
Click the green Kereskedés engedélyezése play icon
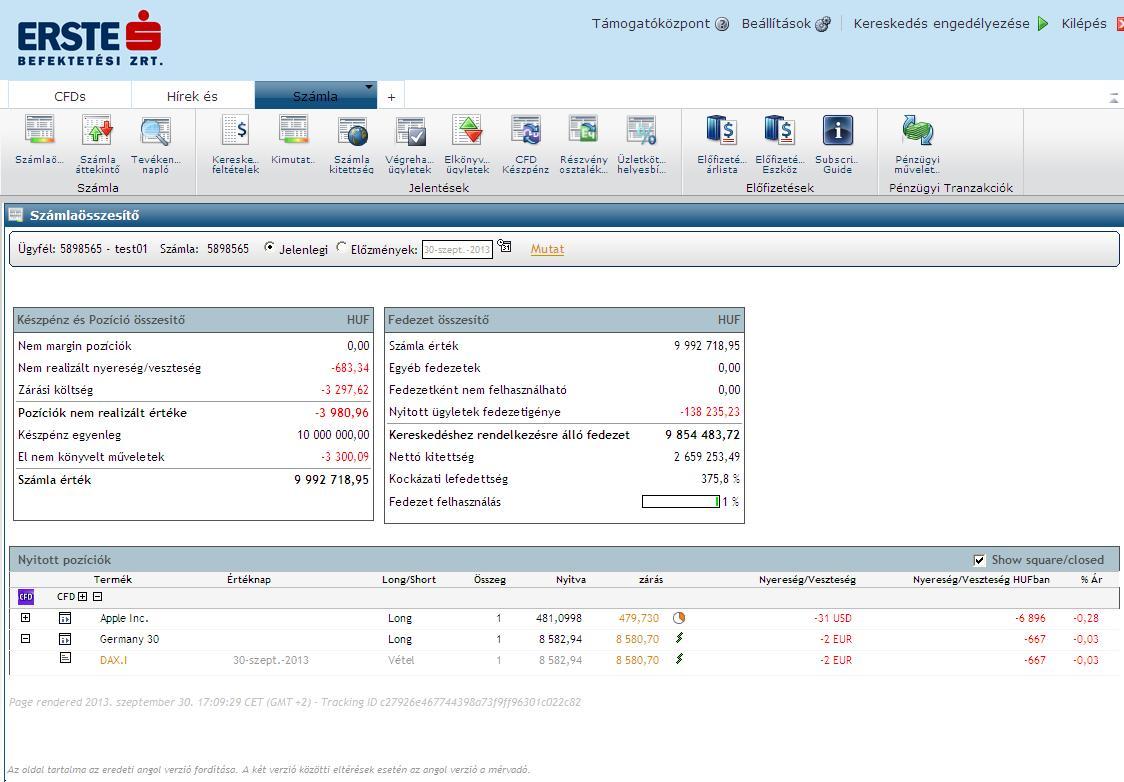click(1043, 24)
